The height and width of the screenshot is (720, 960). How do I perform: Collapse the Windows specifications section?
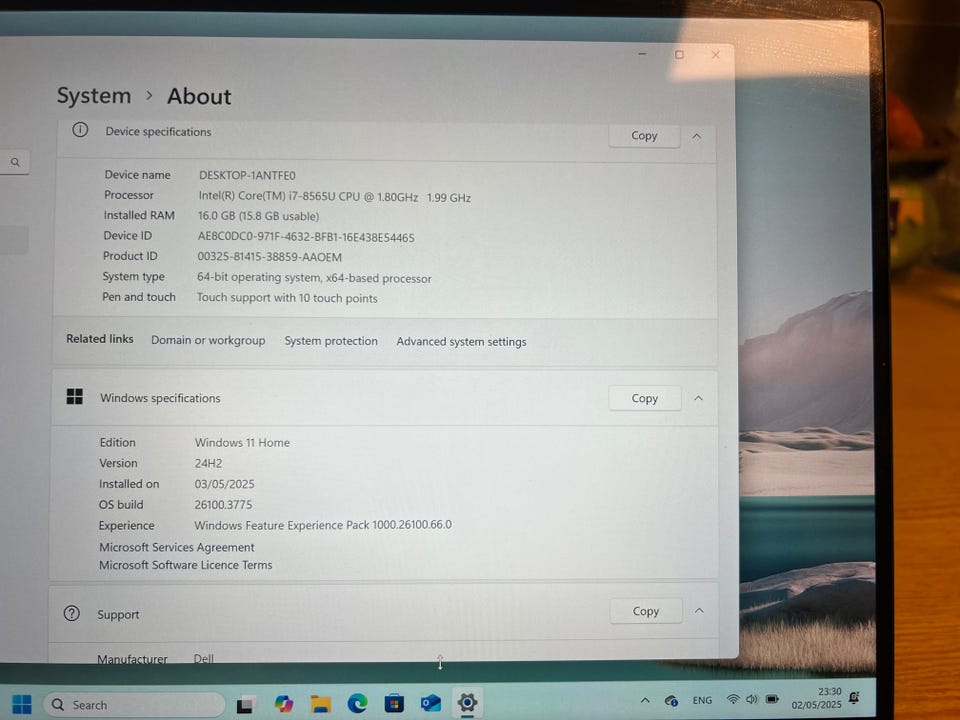pyautogui.click(x=698, y=399)
